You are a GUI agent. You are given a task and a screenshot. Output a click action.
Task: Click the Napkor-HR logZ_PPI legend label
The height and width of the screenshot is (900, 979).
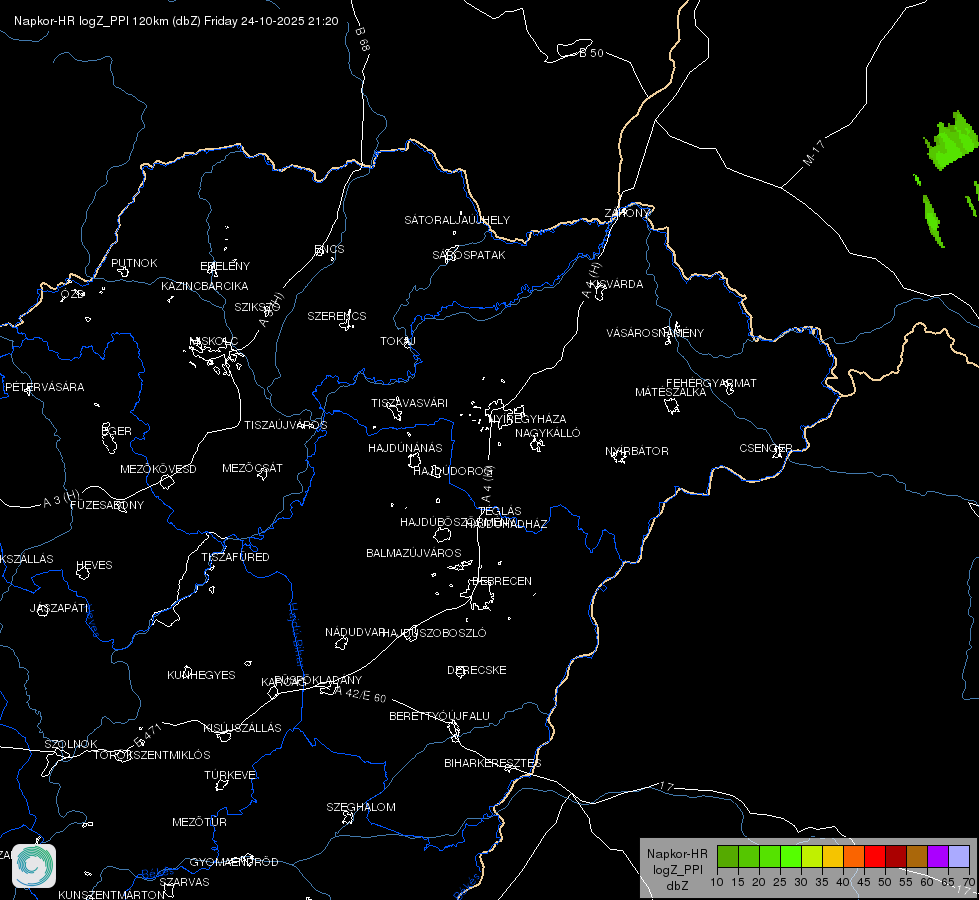pos(677,869)
